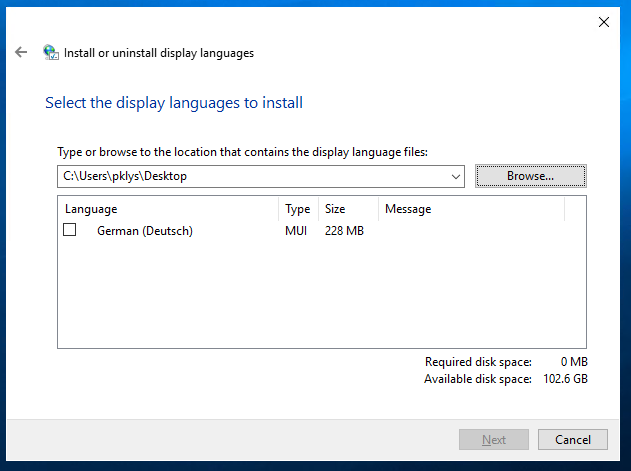Click the 'Select the display languages to install' heading
The width and height of the screenshot is (631, 471).
(174, 102)
